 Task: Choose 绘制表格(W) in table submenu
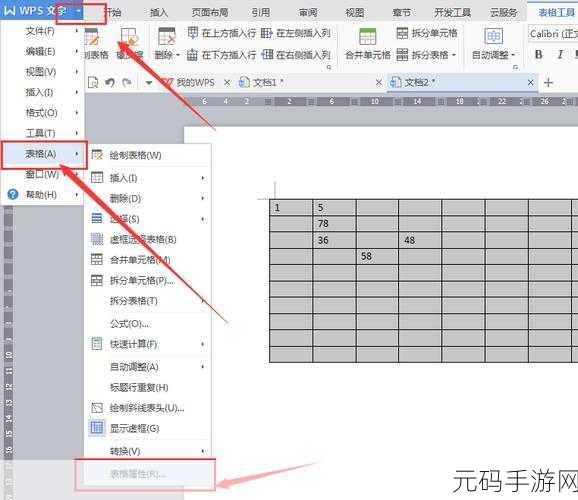148,155
